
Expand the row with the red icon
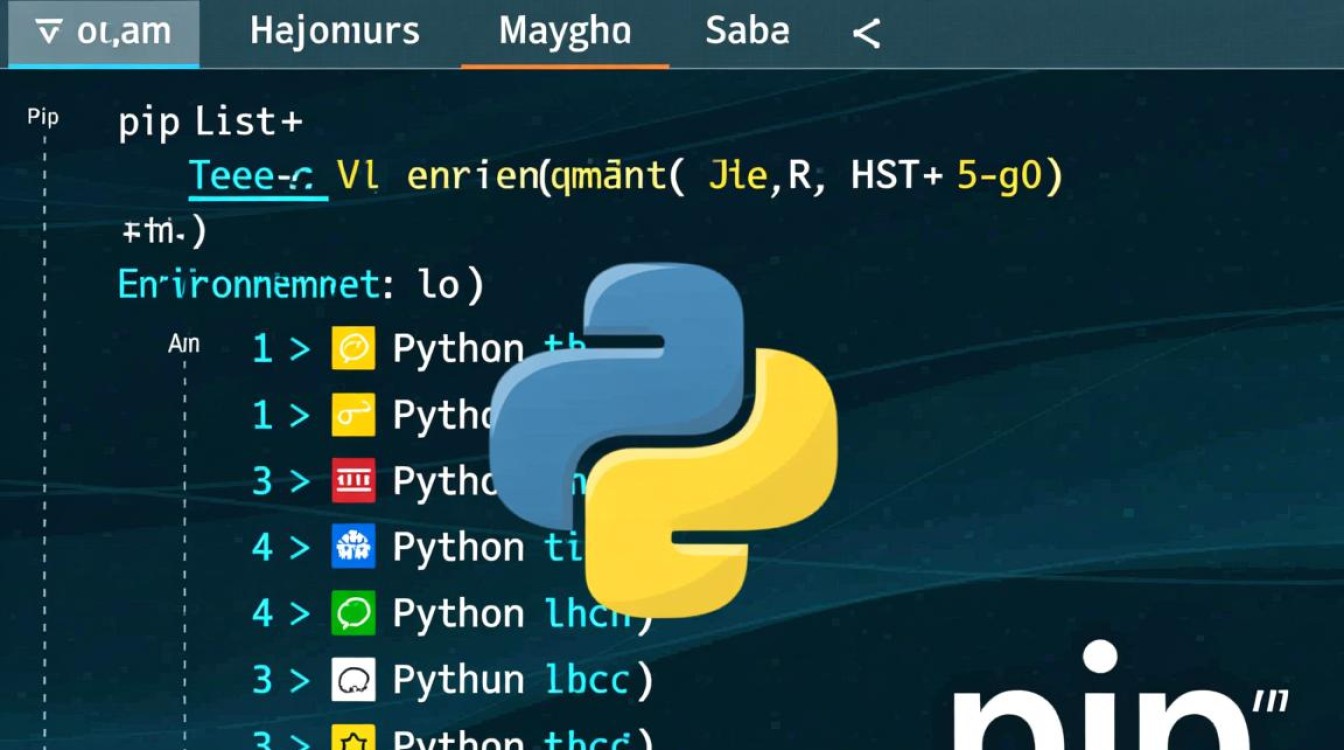300,482
